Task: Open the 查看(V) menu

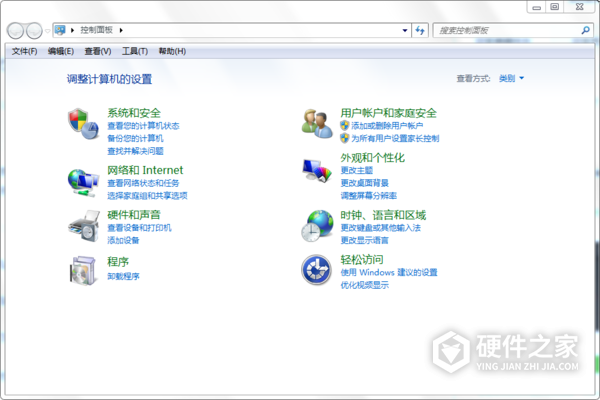Action: pyautogui.click(x=98, y=51)
